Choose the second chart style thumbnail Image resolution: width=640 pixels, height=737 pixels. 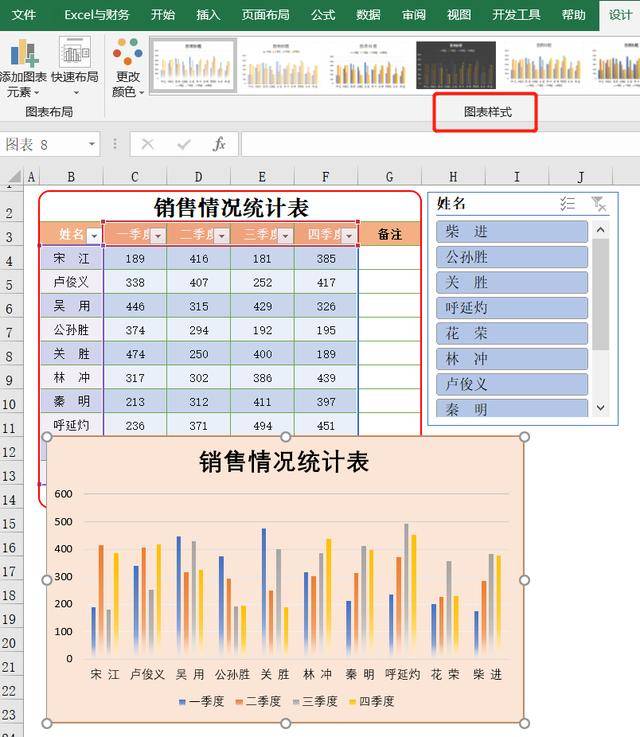click(x=281, y=65)
